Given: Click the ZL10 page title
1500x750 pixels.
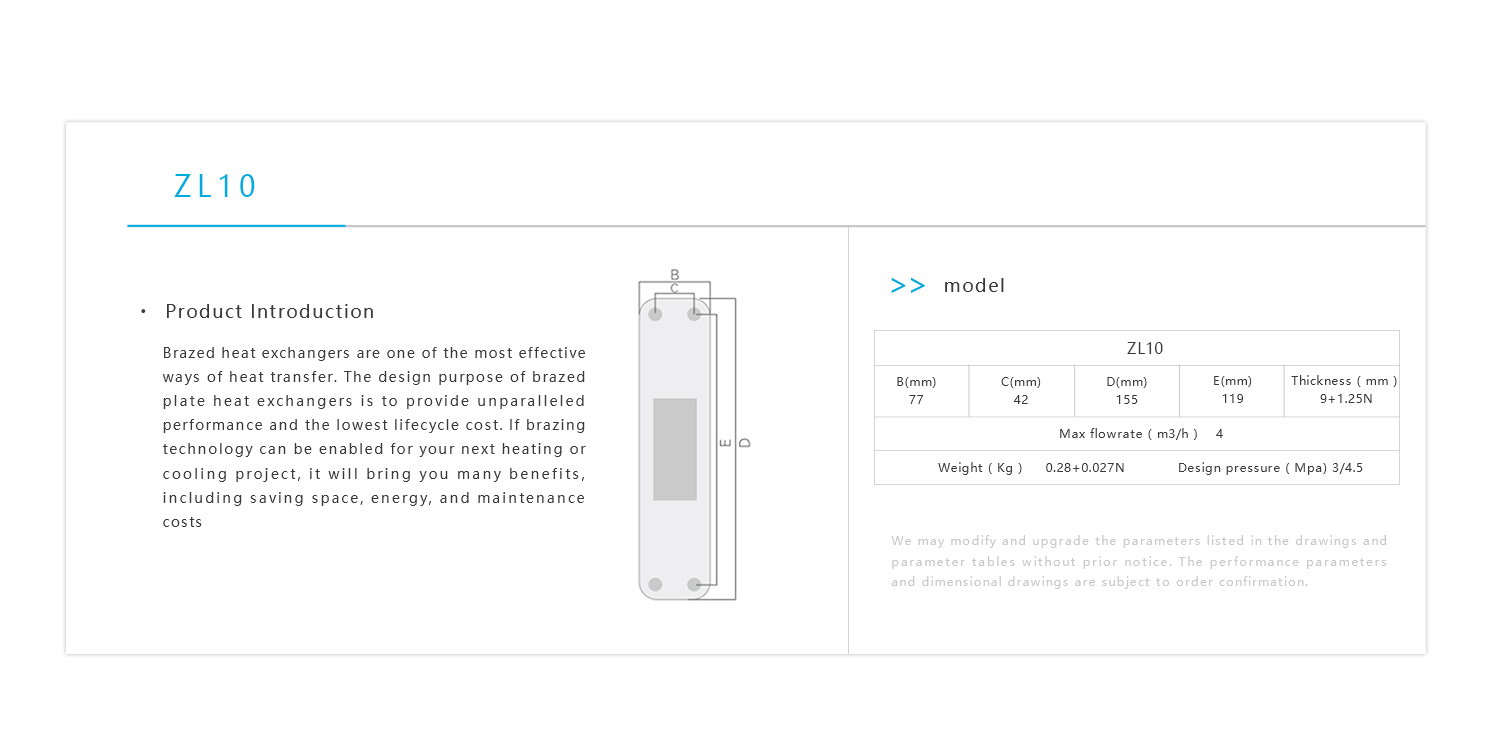Looking at the screenshot, I should point(216,186).
